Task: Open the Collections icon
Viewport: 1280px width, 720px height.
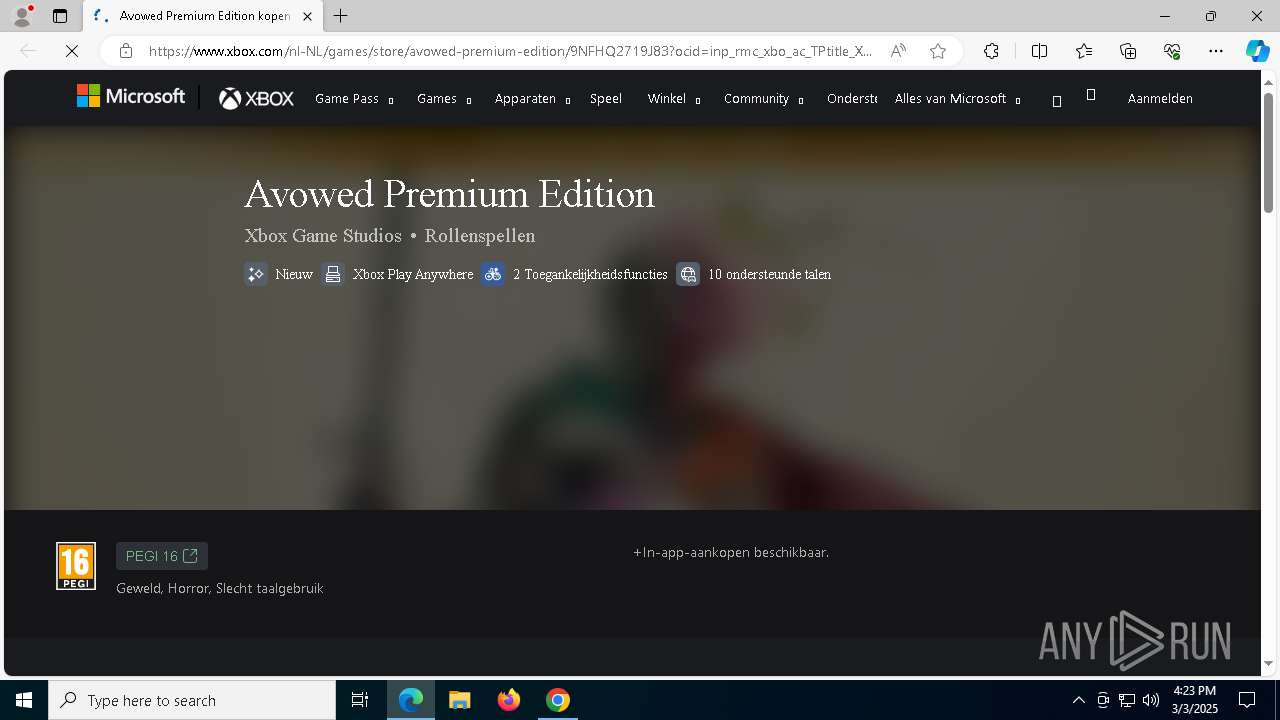Action: click(x=1128, y=51)
